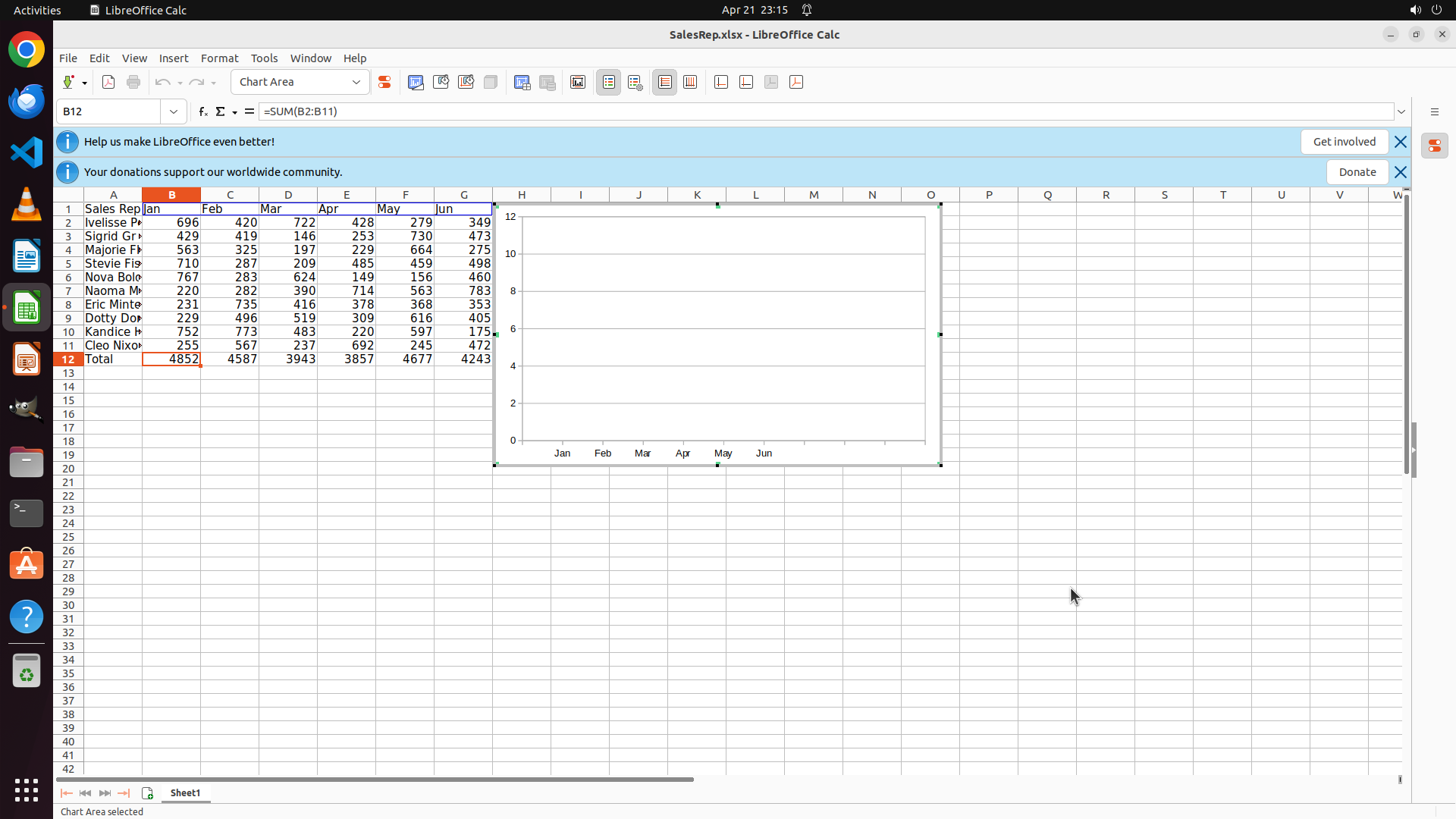Expand the formula bar arrow
This screenshot has height=819, width=1456.
point(1401,112)
